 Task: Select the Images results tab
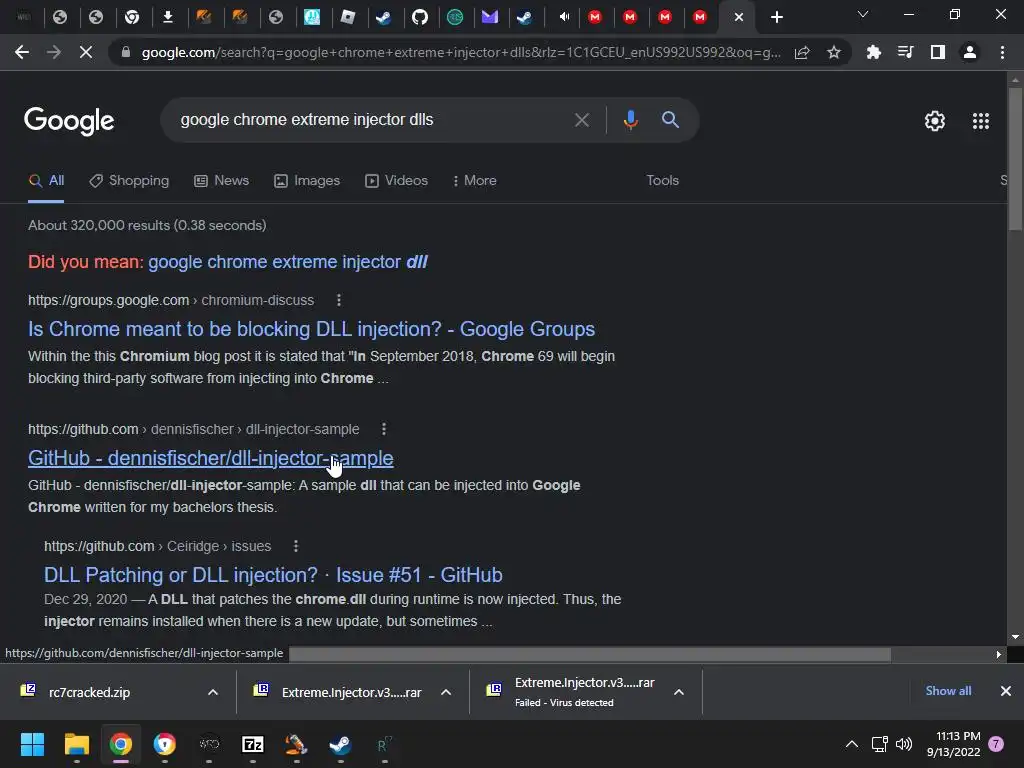coord(307,181)
